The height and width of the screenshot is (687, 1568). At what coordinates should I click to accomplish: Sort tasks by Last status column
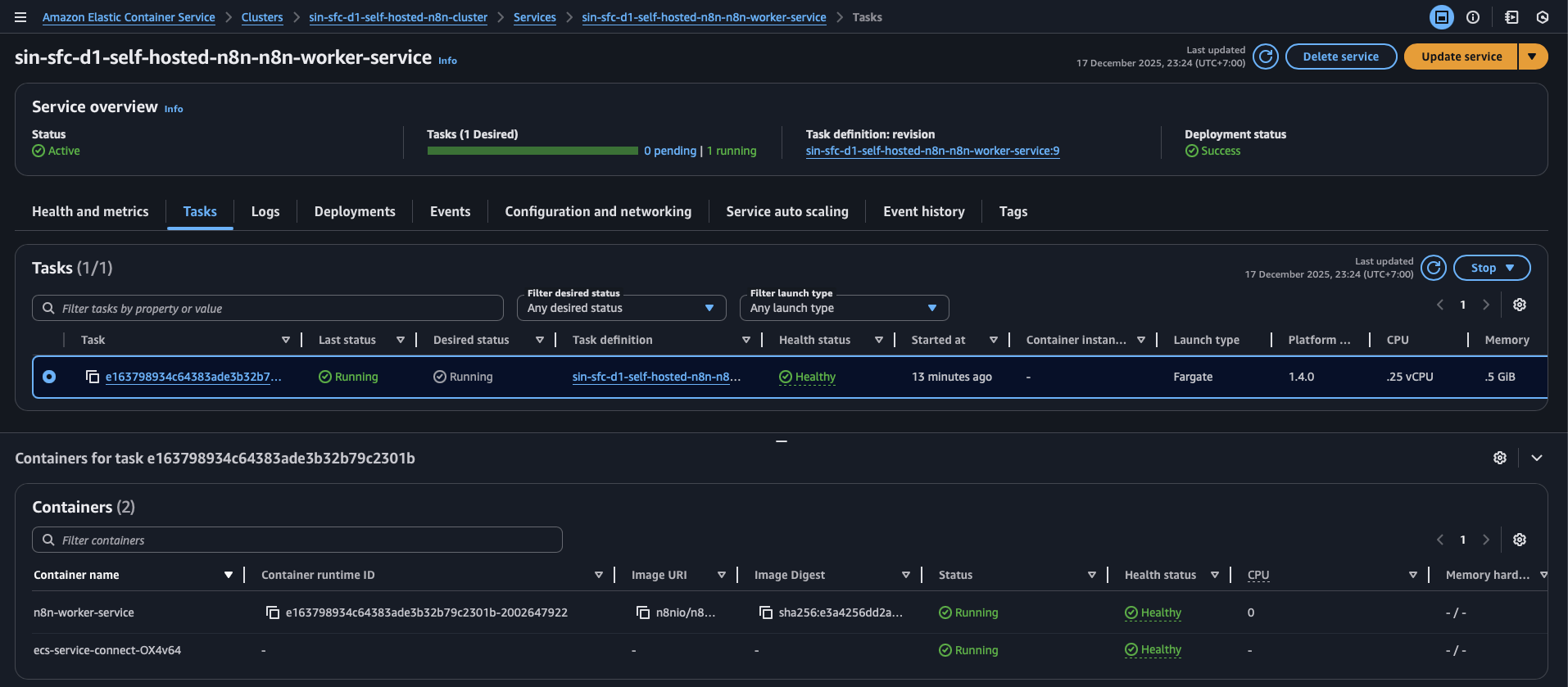tap(401, 340)
